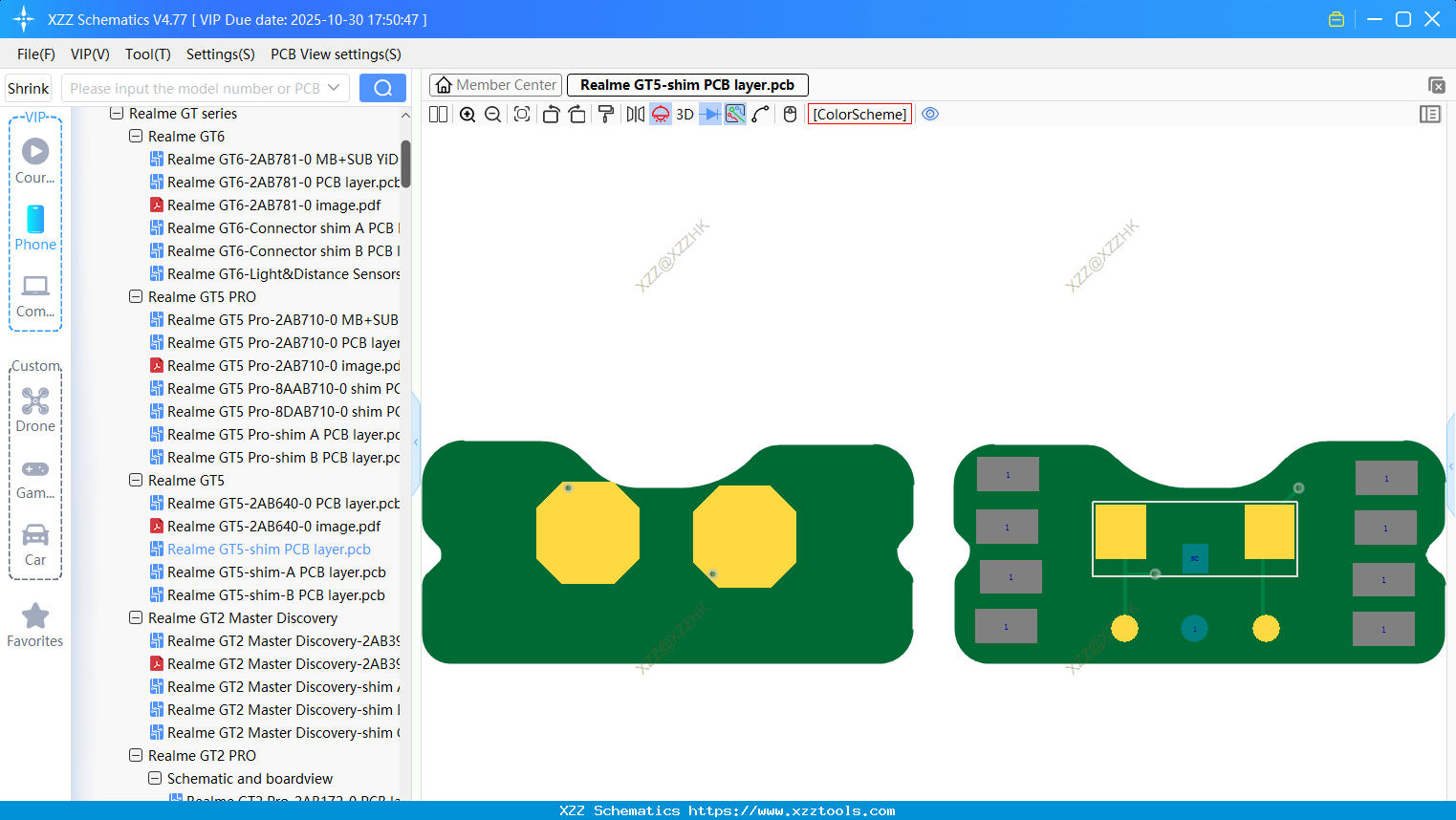
Task: Toggle the red dome light icon
Action: [x=661, y=115]
